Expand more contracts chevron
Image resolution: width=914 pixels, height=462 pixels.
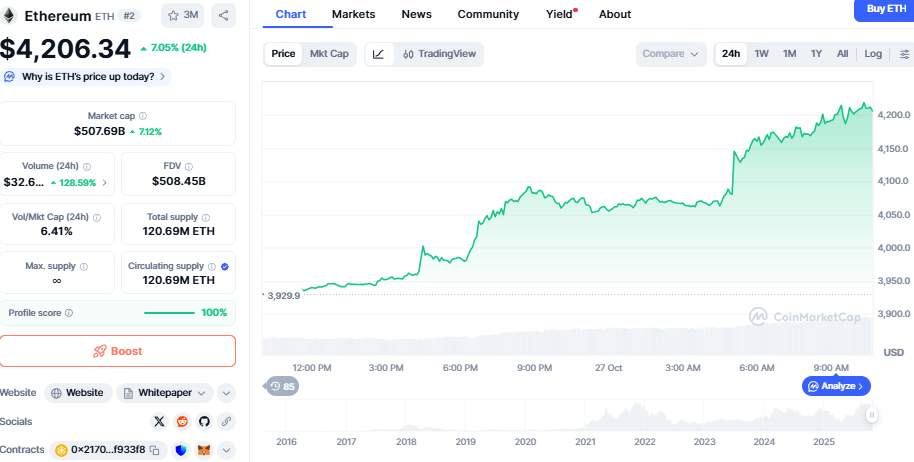(227, 450)
